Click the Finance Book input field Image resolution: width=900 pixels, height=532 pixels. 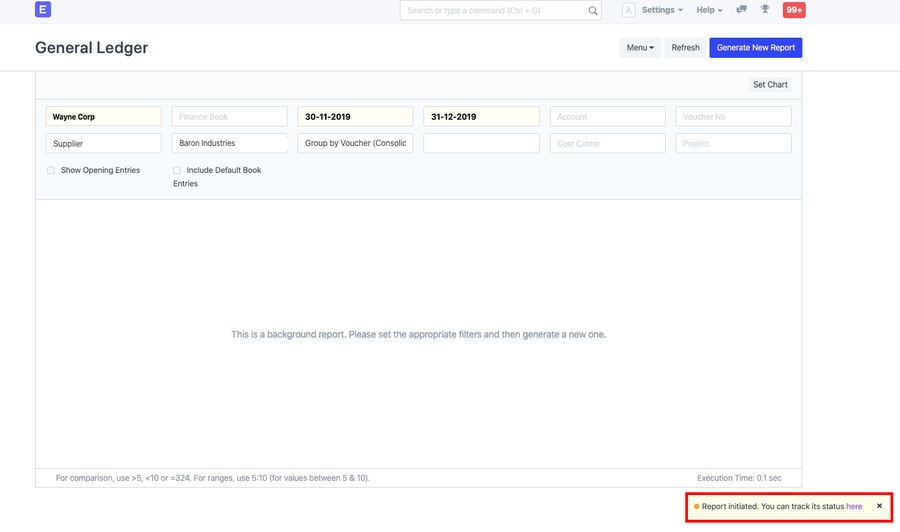[229, 117]
